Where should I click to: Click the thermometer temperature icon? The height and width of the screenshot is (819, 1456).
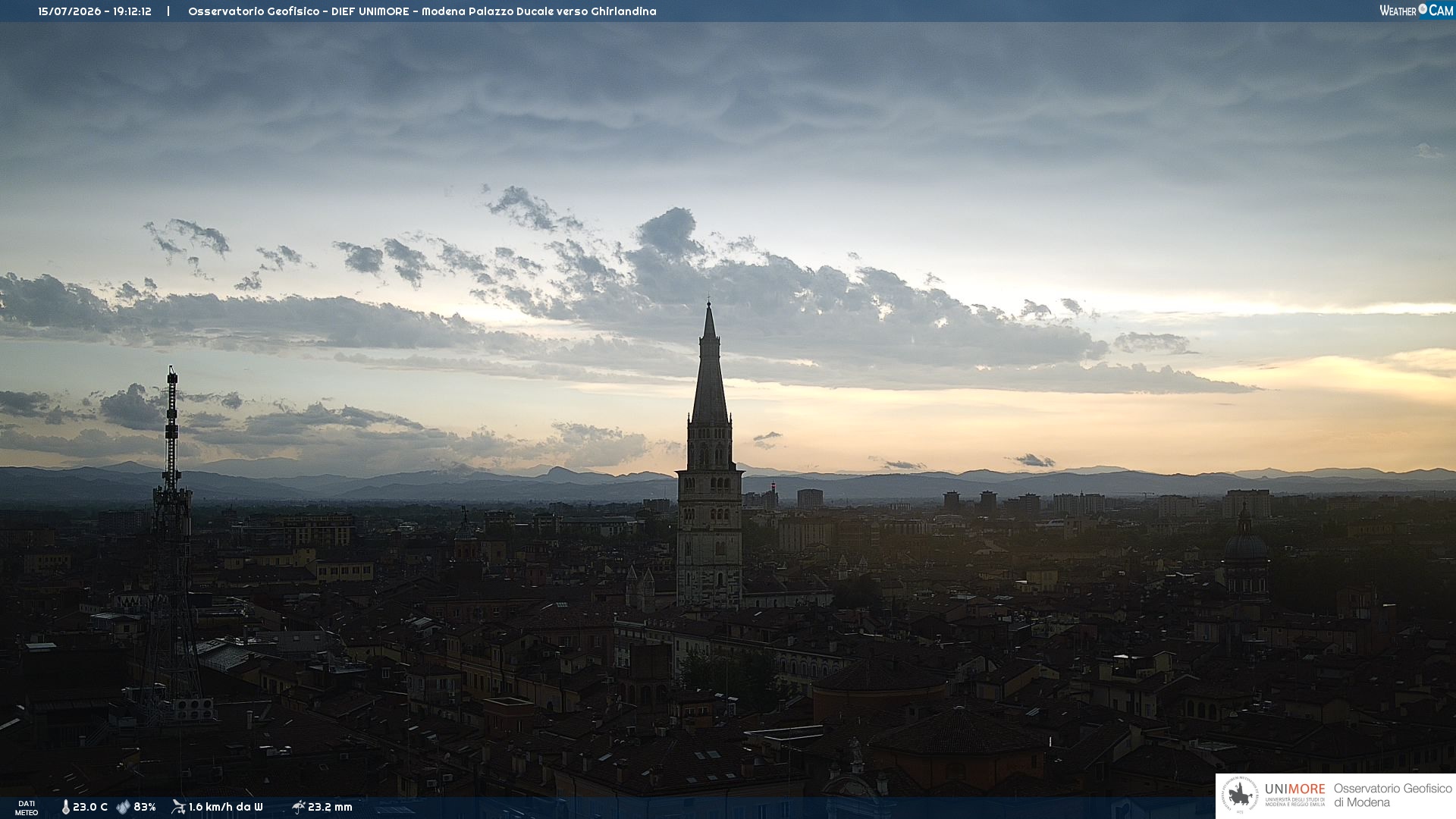65,808
